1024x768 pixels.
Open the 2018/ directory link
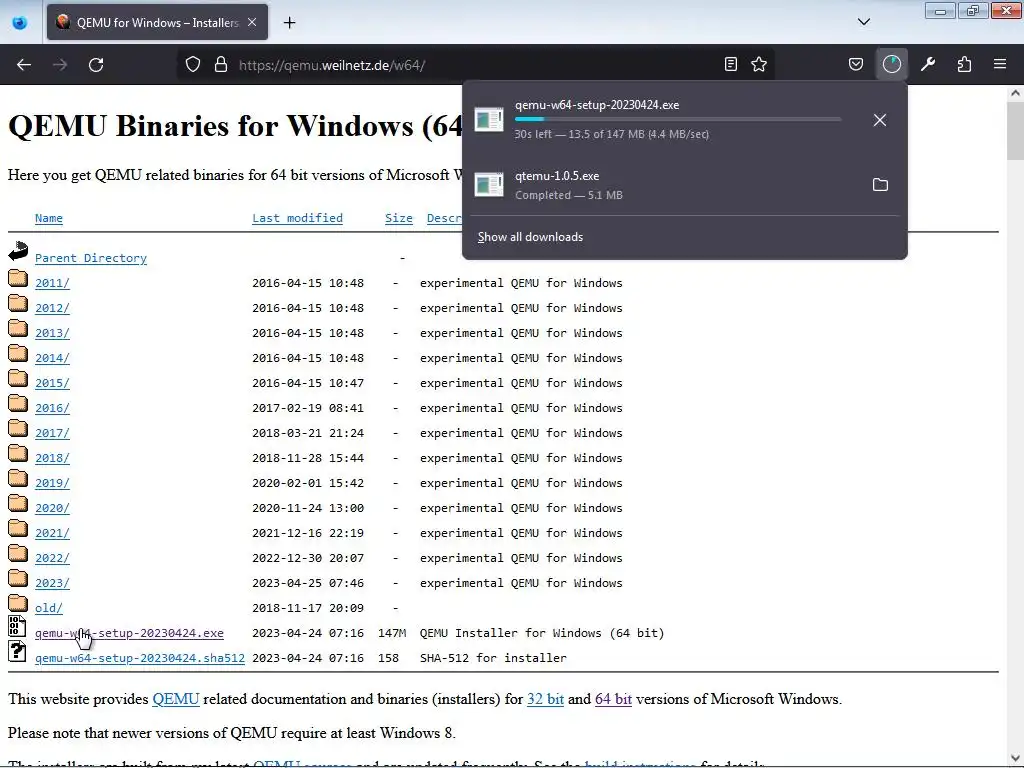(52, 458)
